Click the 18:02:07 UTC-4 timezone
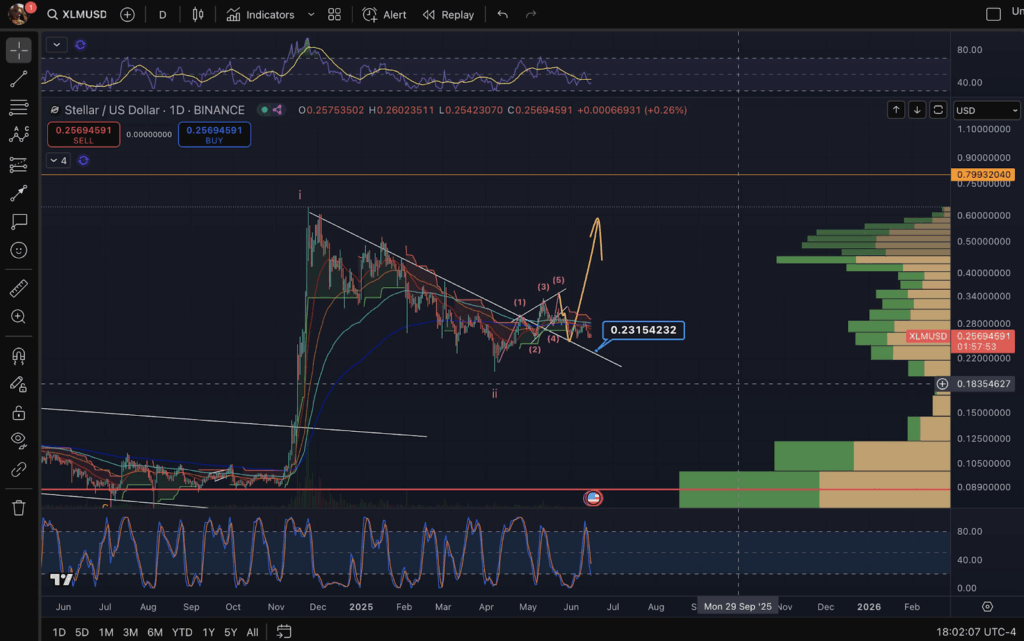Image resolution: width=1024 pixels, height=641 pixels. [976, 632]
